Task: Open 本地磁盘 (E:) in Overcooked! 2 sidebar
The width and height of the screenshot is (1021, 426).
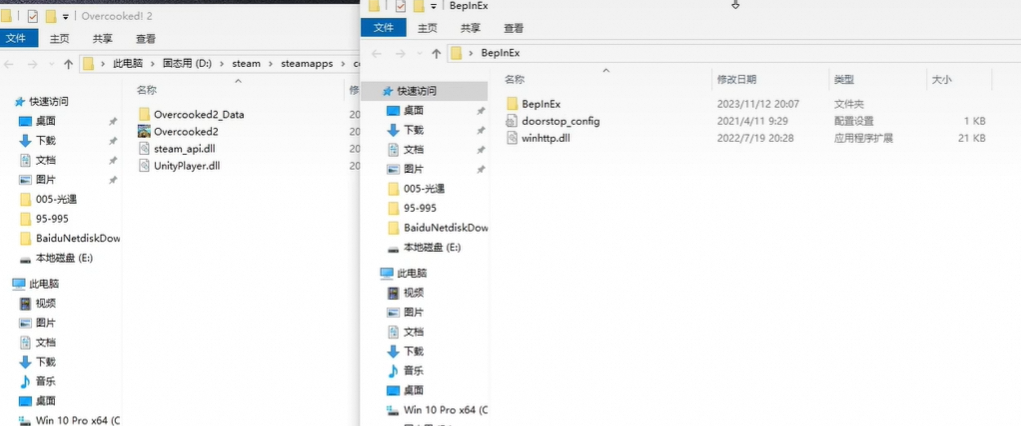Action: pos(64,258)
